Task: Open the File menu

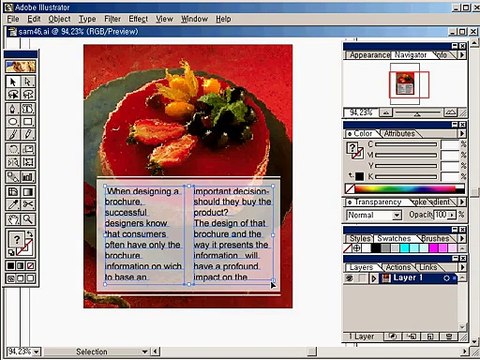Action: click(x=13, y=19)
